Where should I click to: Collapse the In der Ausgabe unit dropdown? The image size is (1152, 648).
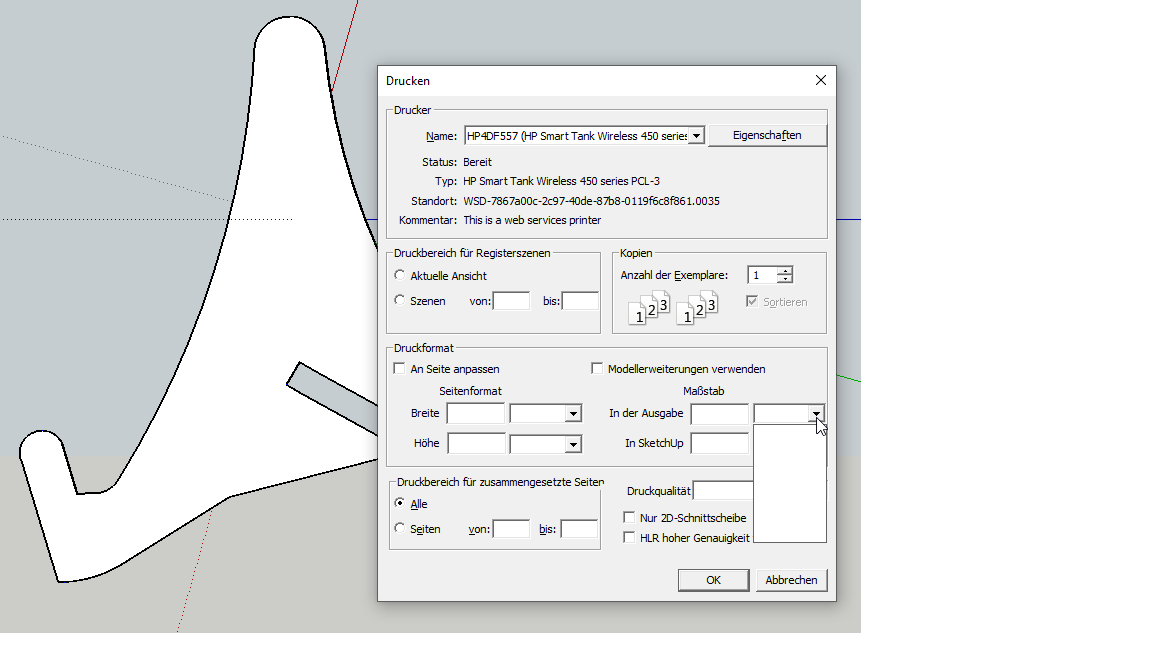[817, 414]
